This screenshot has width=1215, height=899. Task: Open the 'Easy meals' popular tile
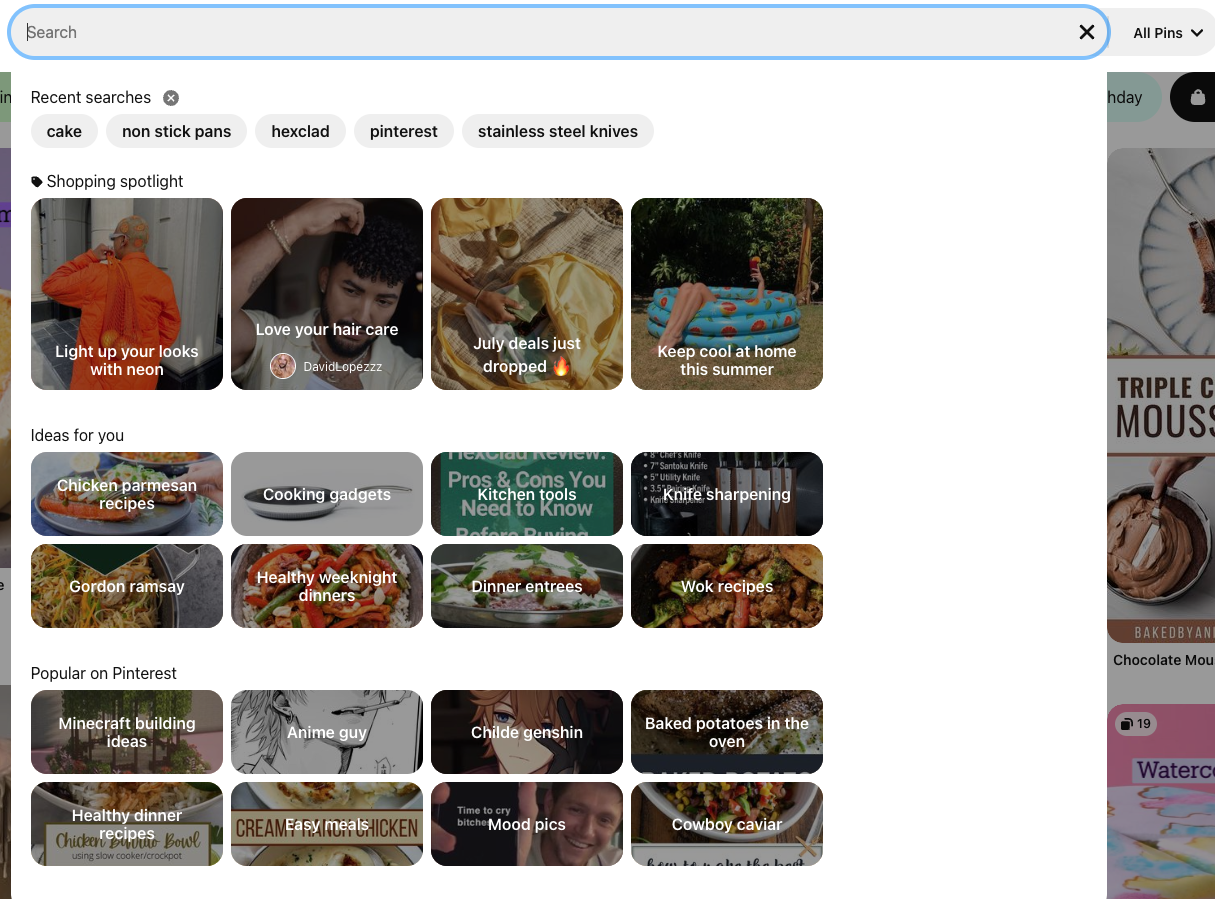[327, 824]
